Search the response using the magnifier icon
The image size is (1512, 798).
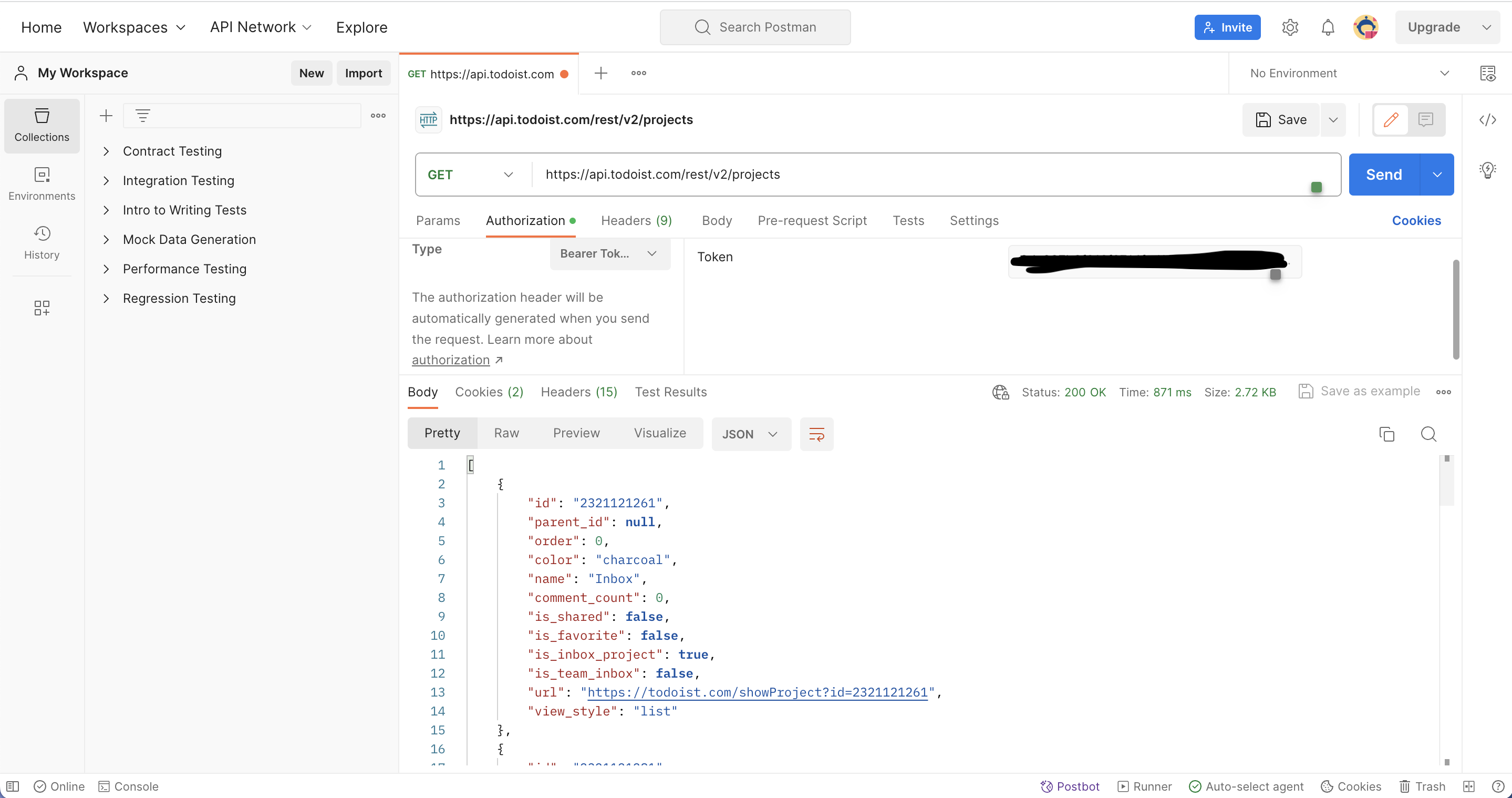click(1428, 434)
